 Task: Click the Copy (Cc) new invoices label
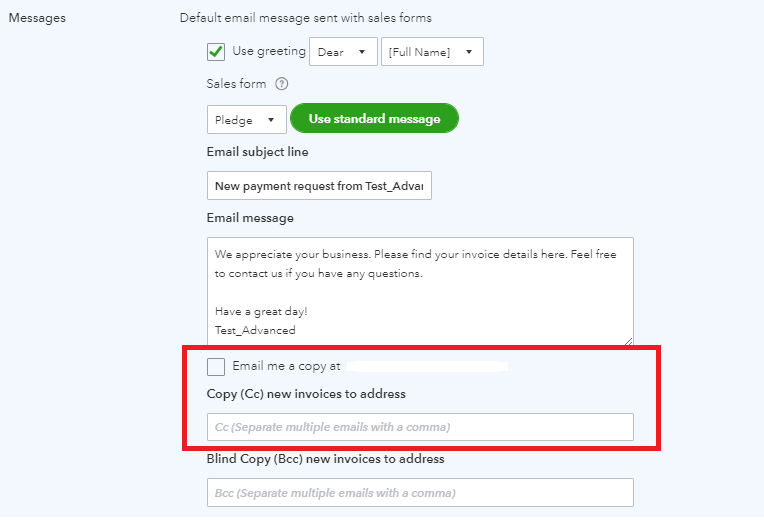pos(306,394)
